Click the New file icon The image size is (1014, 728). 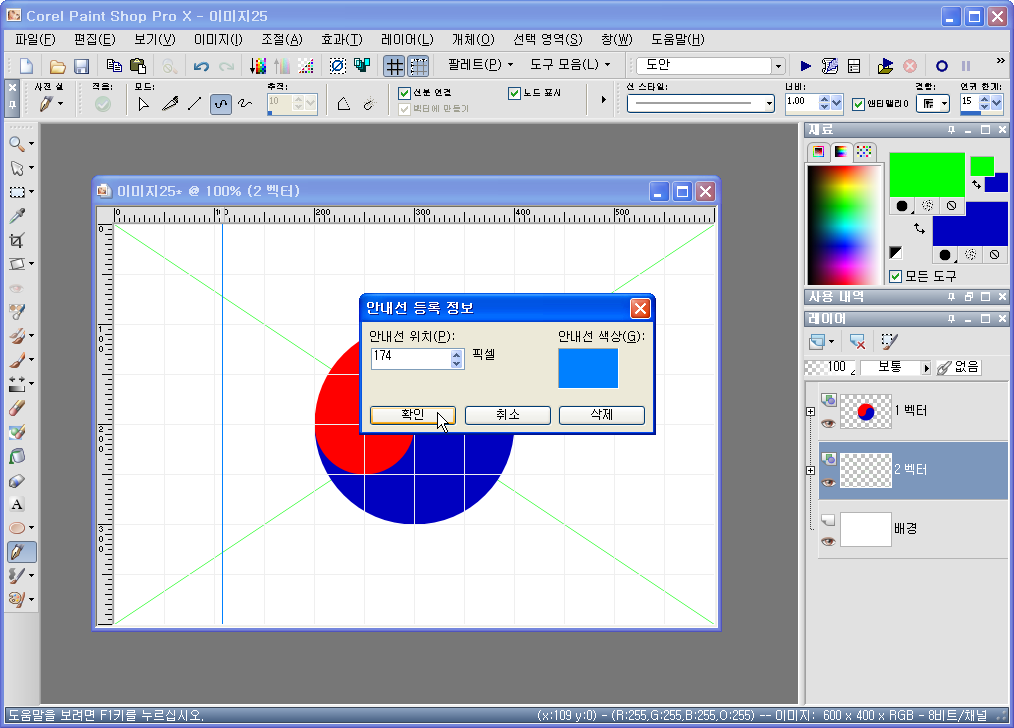[27, 66]
